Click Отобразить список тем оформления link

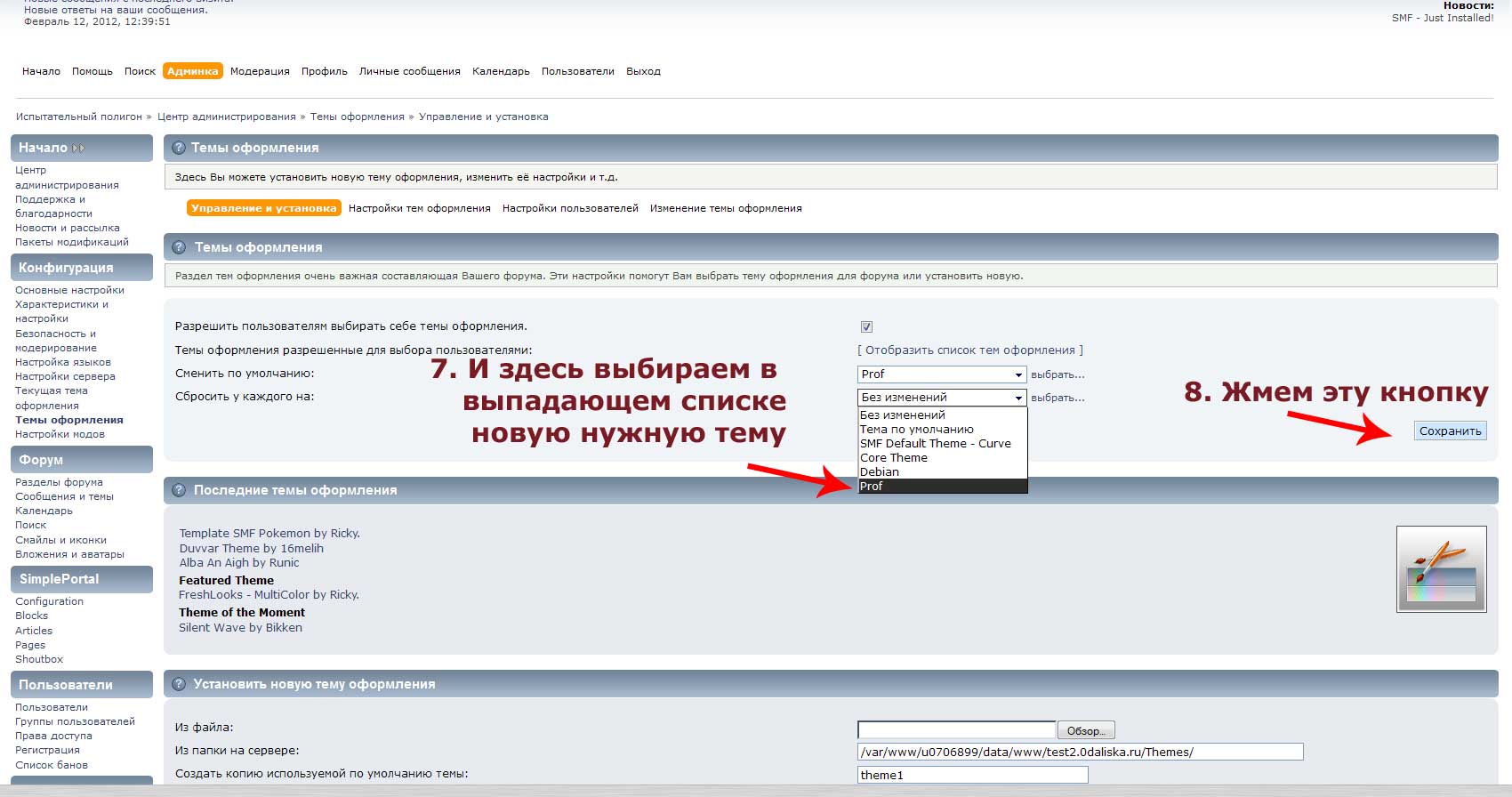(x=970, y=350)
